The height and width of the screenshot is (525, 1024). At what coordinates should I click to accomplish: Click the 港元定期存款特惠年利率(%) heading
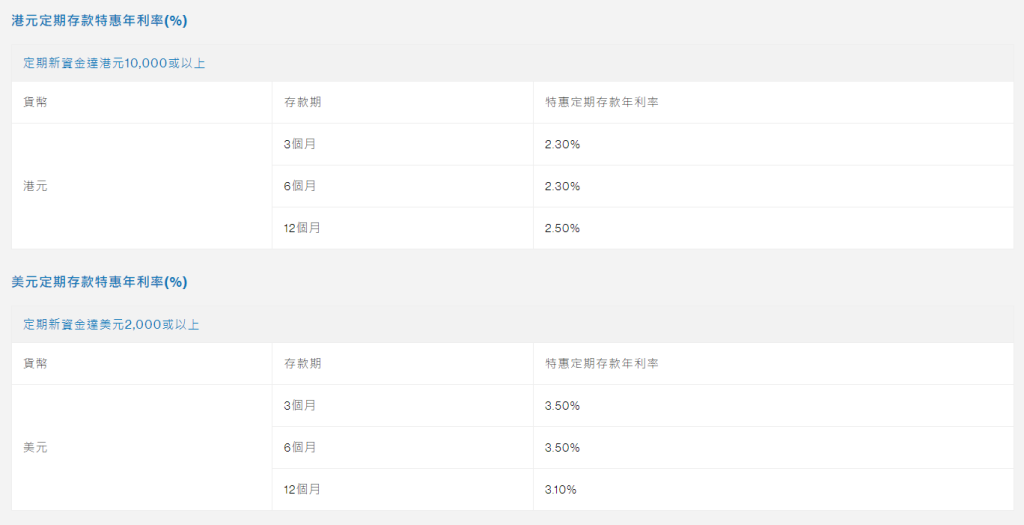pyautogui.click(x=99, y=20)
